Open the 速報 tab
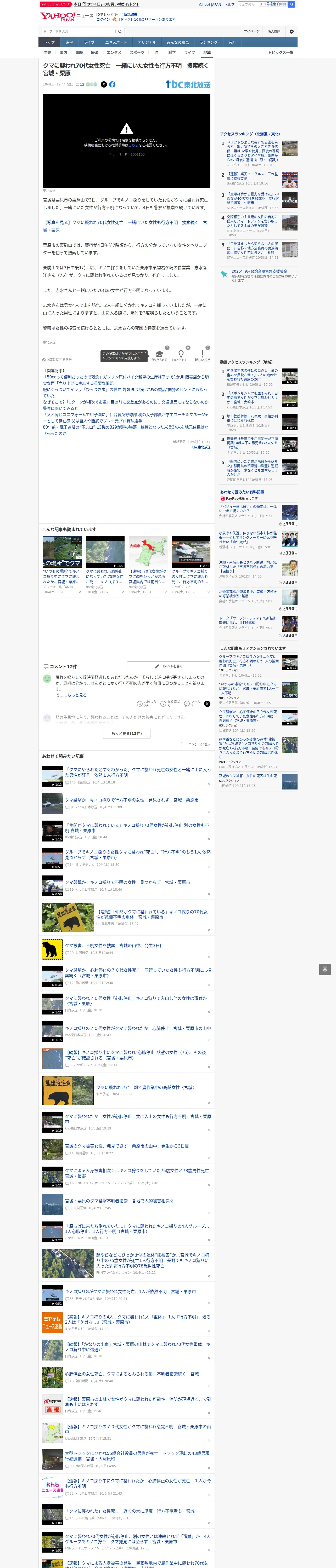The height and width of the screenshot is (1568, 336). [69, 43]
